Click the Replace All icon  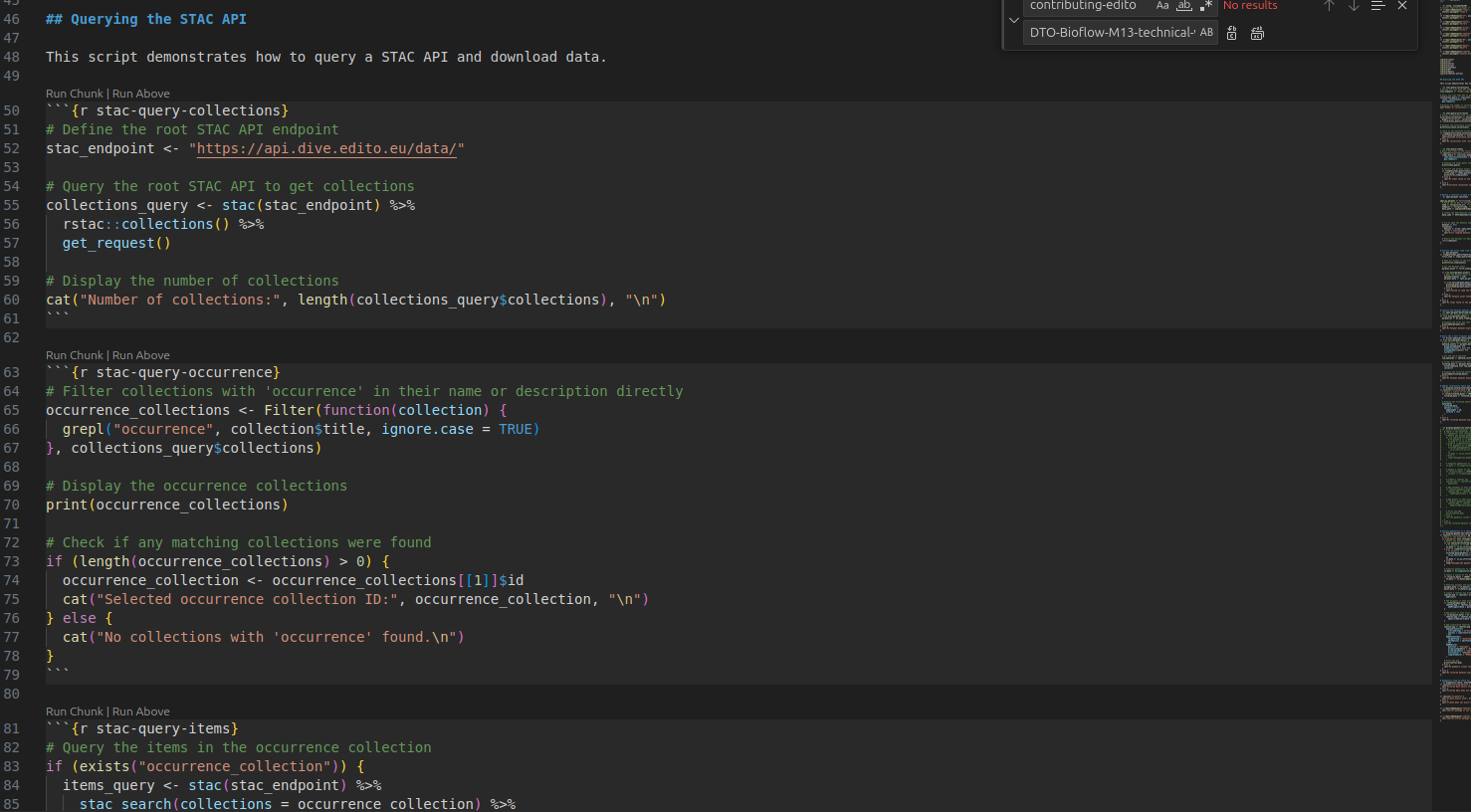[1256, 32]
